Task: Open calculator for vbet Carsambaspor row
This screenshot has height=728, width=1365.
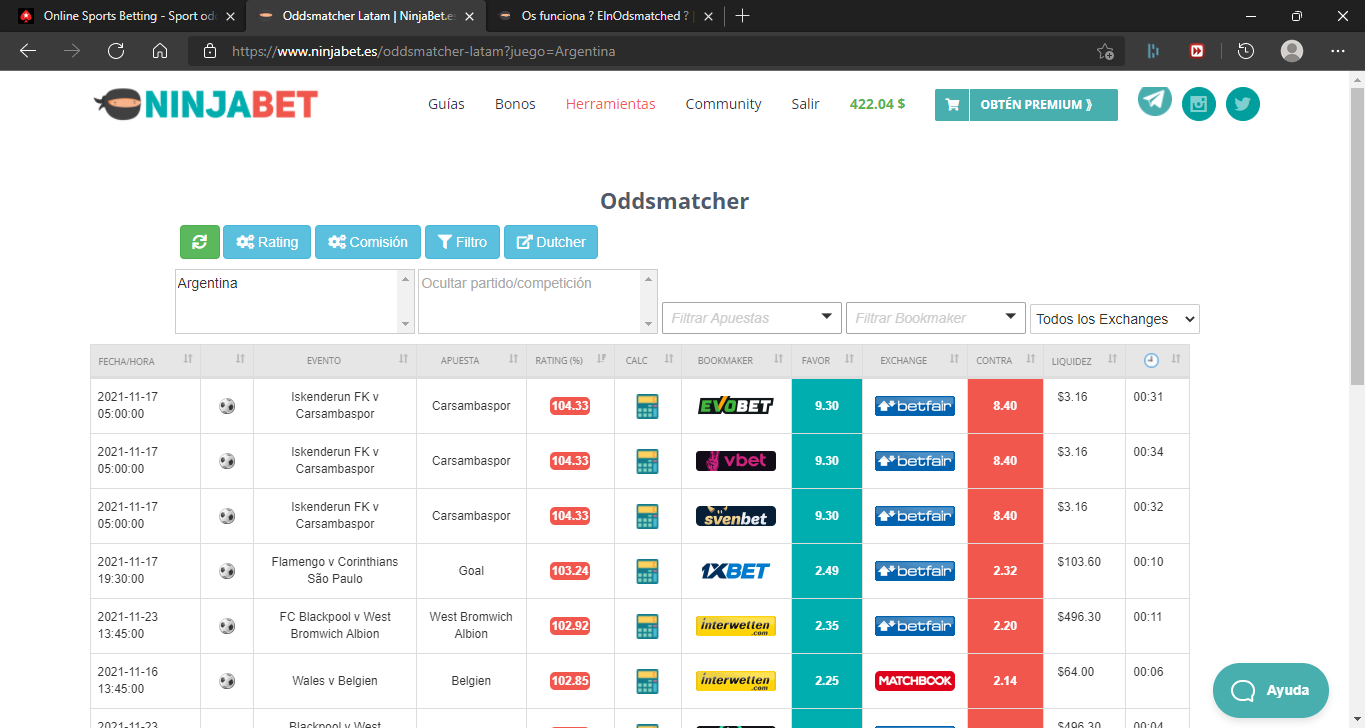Action: click(647, 462)
